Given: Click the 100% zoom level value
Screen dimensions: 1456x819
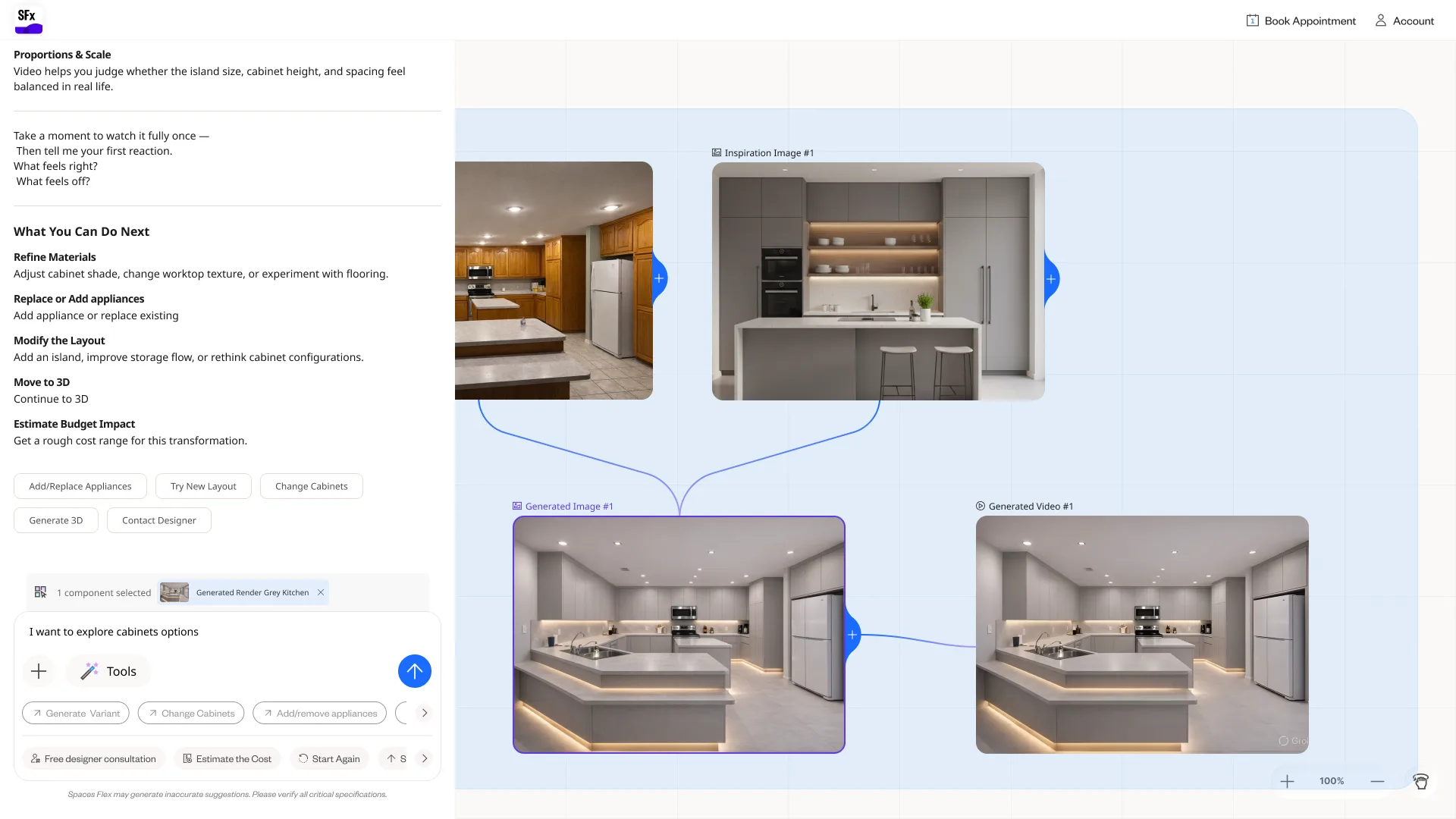Looking at the screenshot, I should point(1332,781).
